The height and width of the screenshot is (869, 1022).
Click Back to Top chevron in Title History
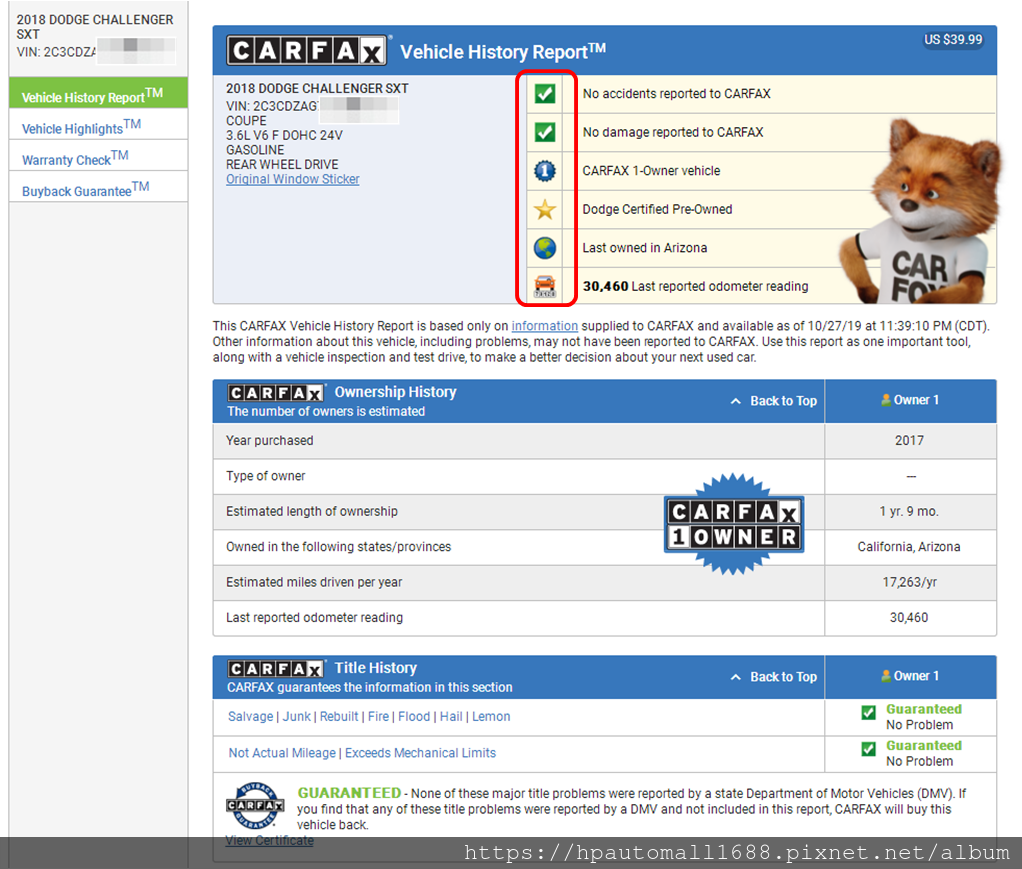click(736, 677)
